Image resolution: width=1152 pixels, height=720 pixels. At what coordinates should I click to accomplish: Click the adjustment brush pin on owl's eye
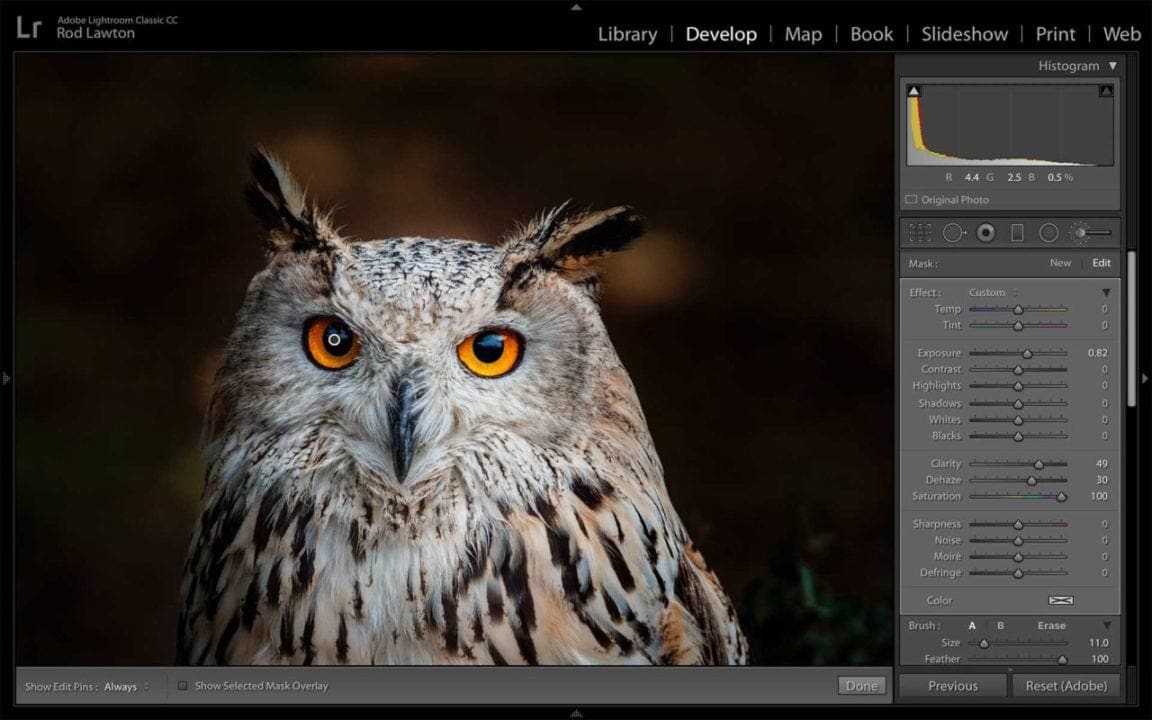334,340
